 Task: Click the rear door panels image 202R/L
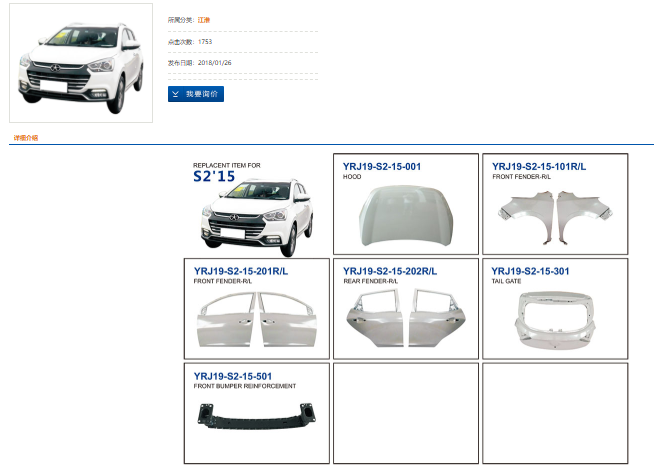coord(406,318)
